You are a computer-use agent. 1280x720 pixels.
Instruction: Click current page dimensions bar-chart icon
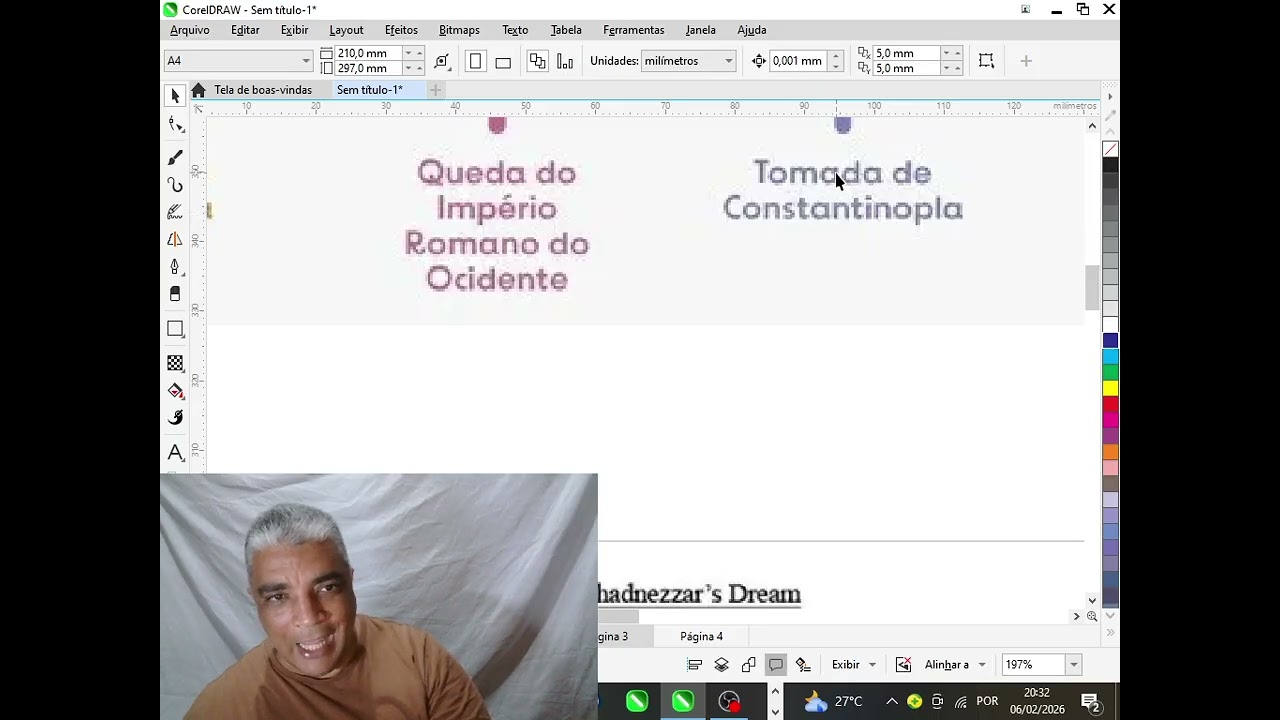(565, 61)
